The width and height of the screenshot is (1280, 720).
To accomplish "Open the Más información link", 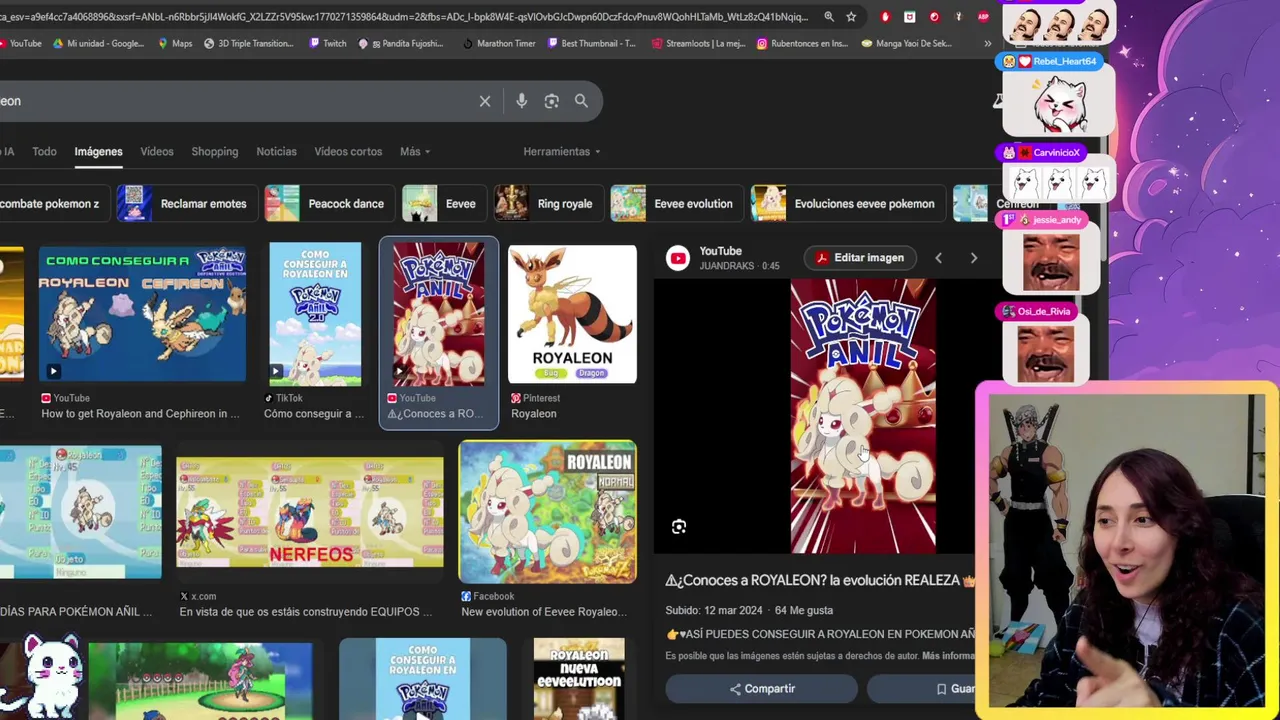I will pyautogui.click(x=948, y=656).
